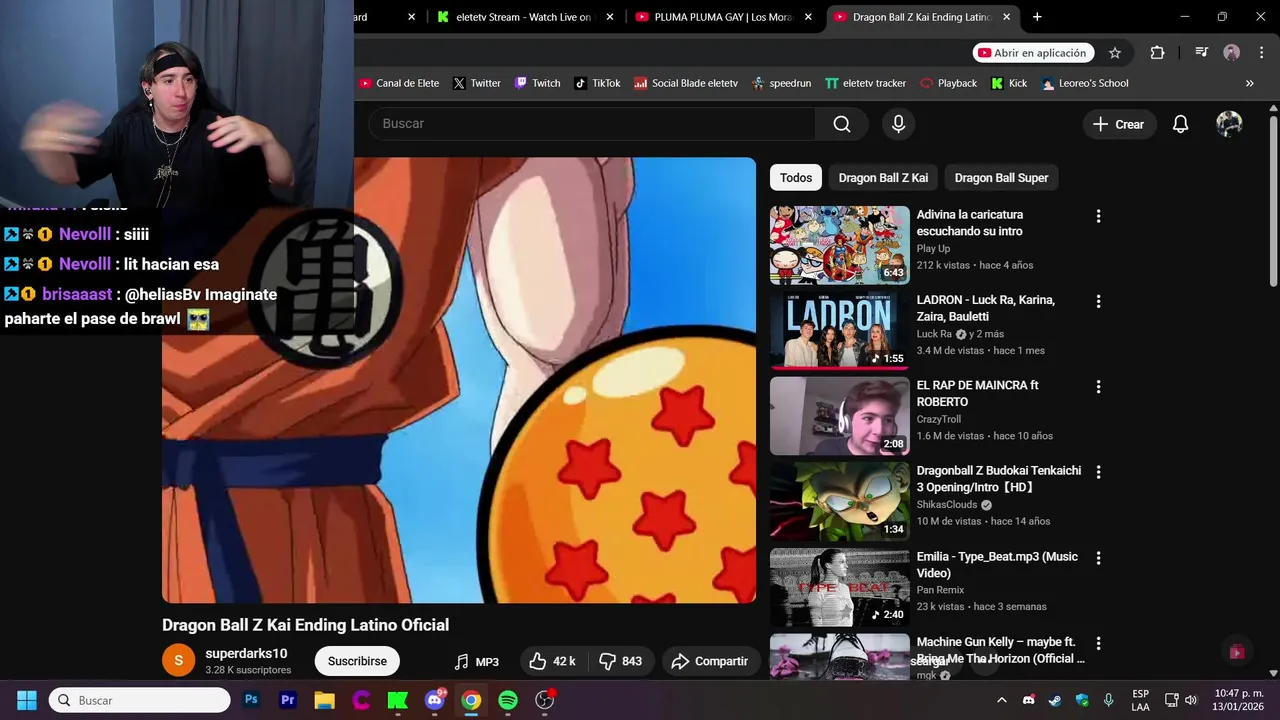Click the MP3 download button
The image size is (1280, 720).
coord(477,661)
